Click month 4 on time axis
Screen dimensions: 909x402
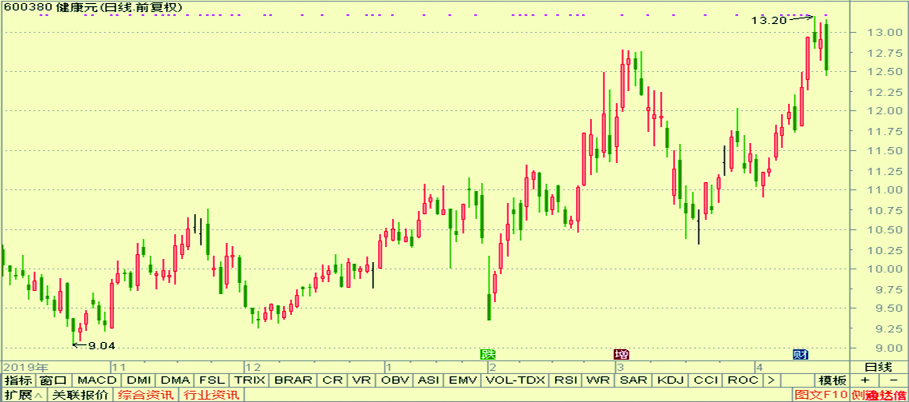tap(758, 367)
